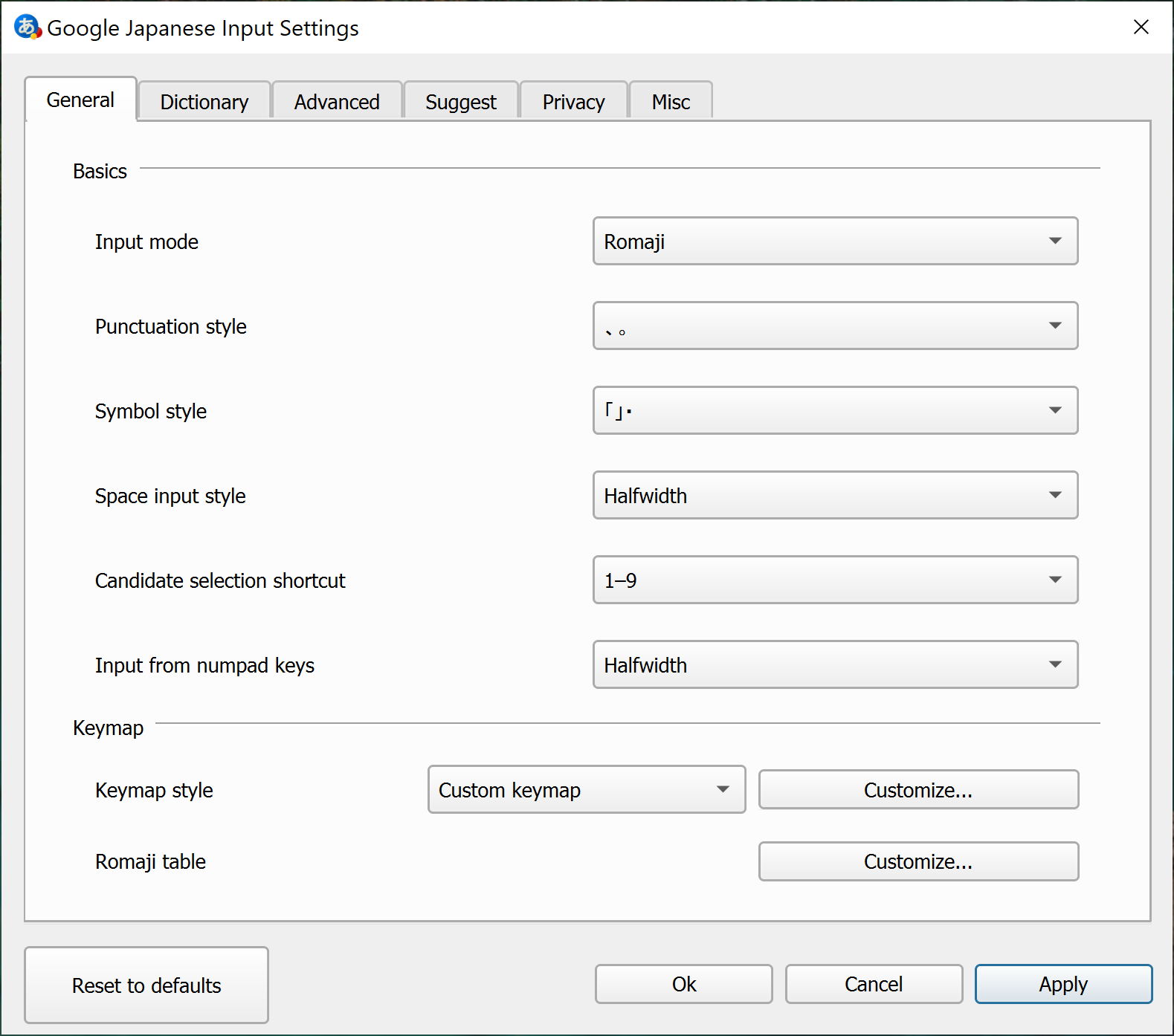Switch to the General tab
This screenshot has height=1036, width=1174.
(x=80, y=100)
